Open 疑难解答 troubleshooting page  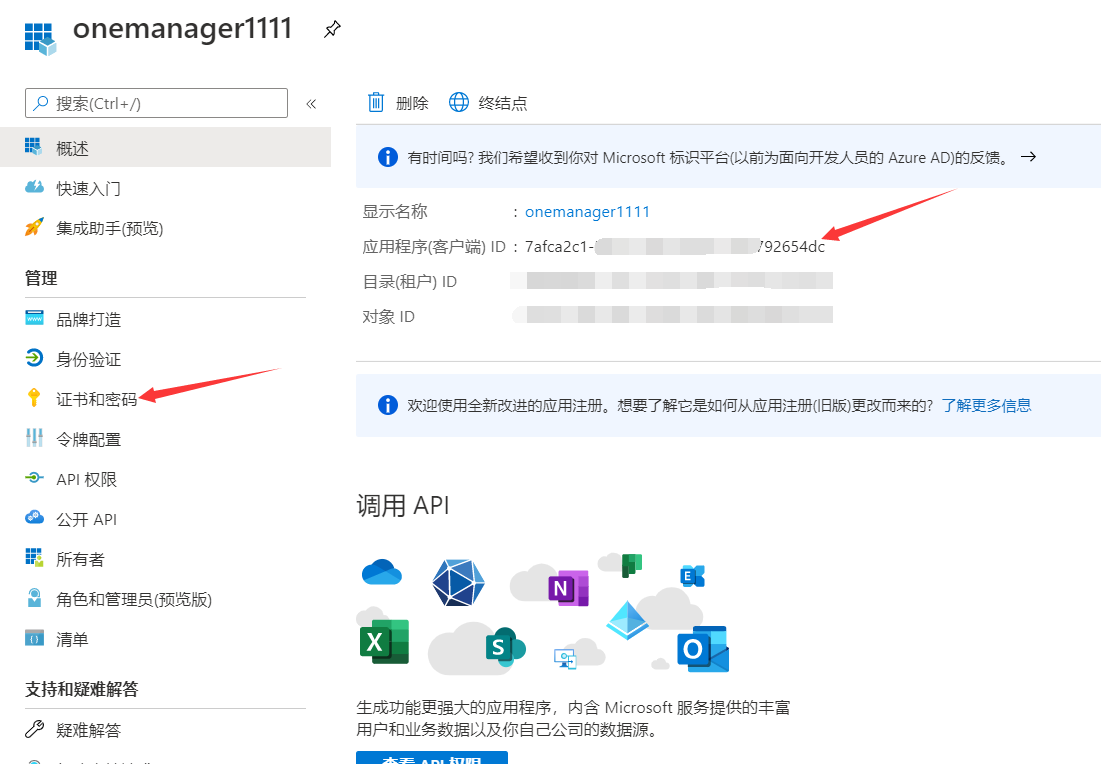tap(88, 730)
